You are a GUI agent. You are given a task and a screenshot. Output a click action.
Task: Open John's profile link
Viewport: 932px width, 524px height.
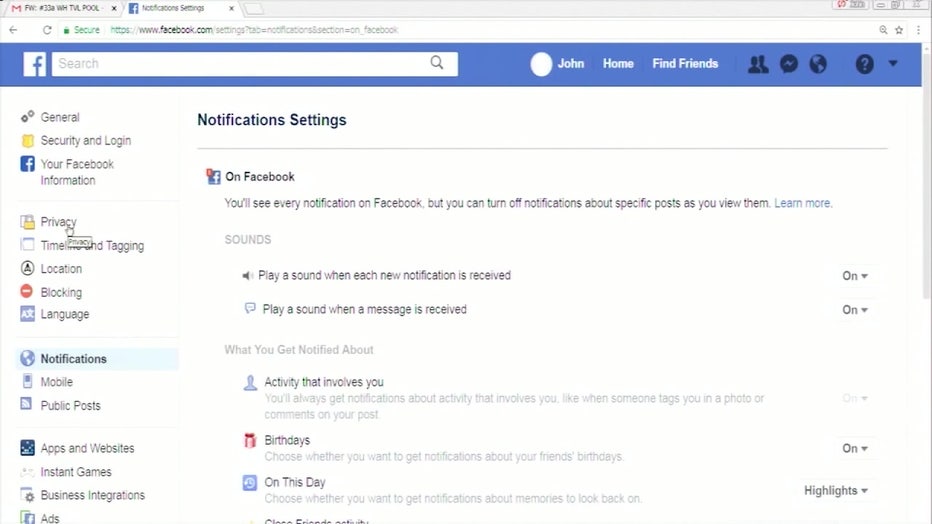571,64
